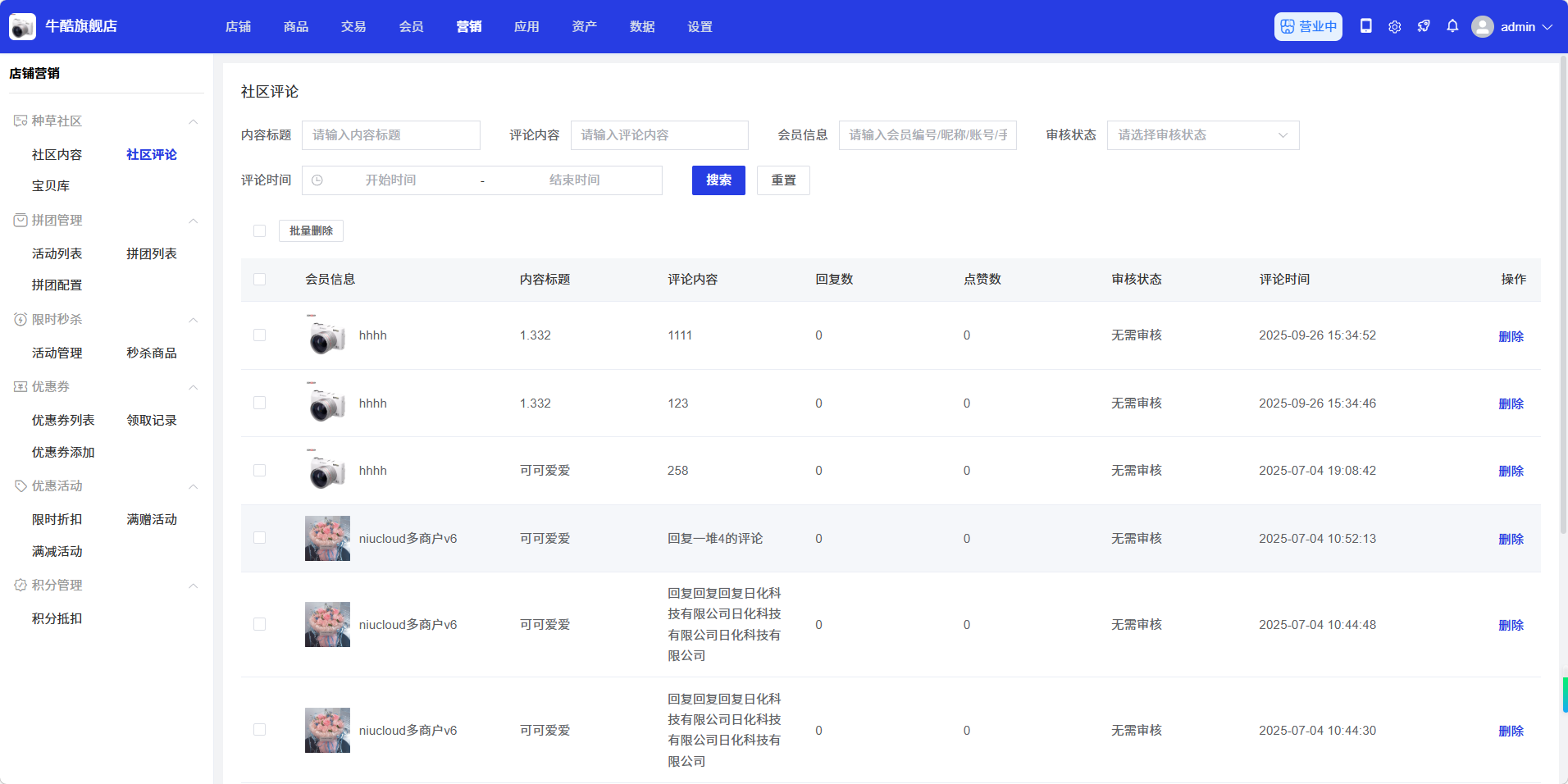
Task: Go to 社区内容 in the sidebar
Action: click(x=57, y=154)
